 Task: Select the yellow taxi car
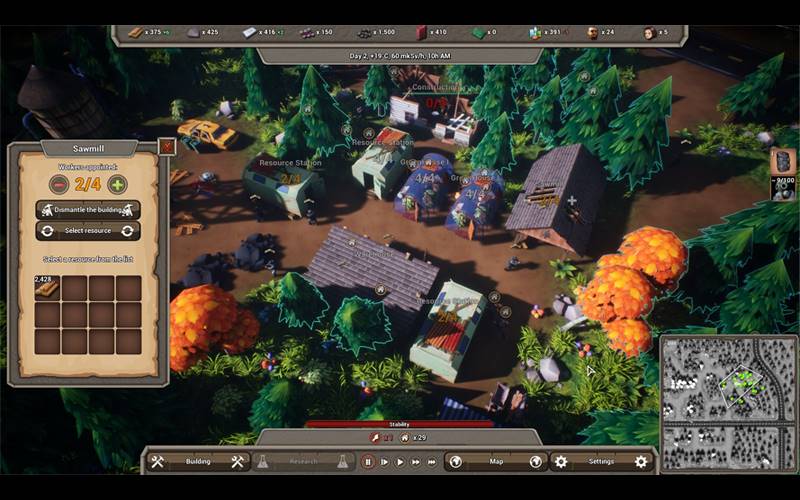[207, 132]
